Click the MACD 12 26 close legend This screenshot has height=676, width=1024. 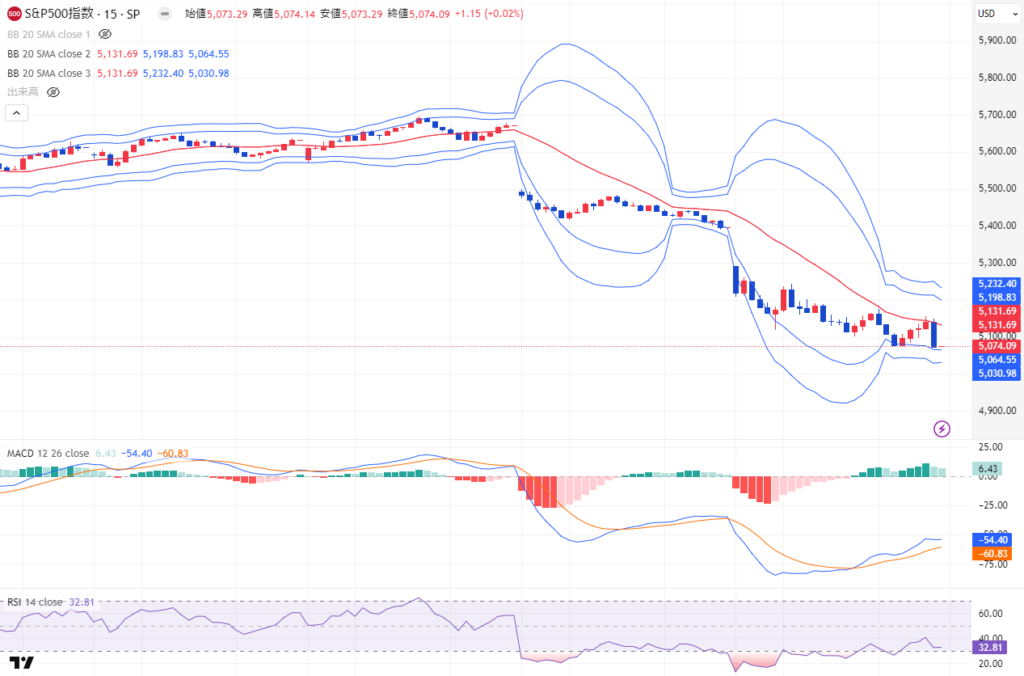click(x=48, y=453)
